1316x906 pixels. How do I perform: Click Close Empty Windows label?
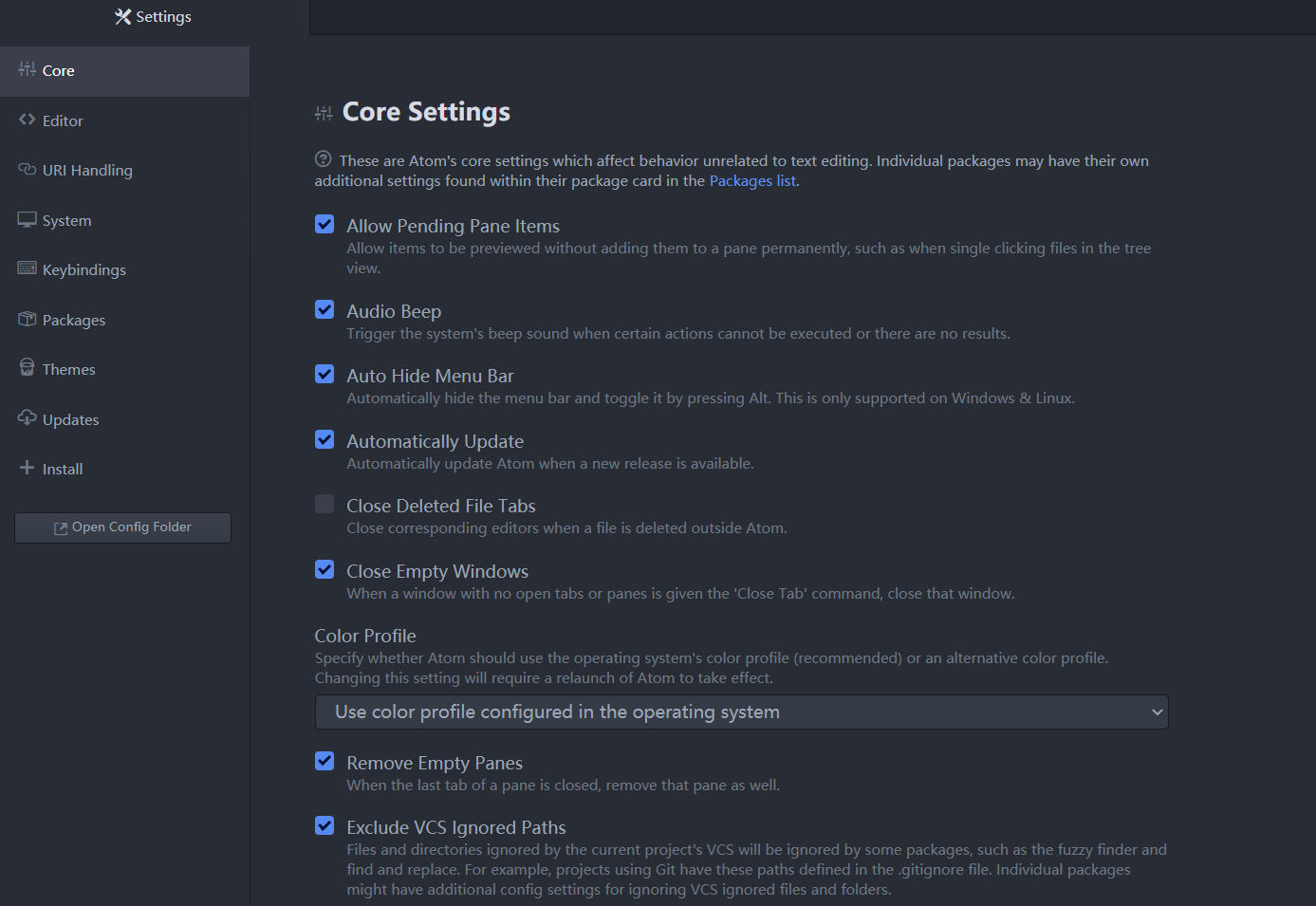437,571
